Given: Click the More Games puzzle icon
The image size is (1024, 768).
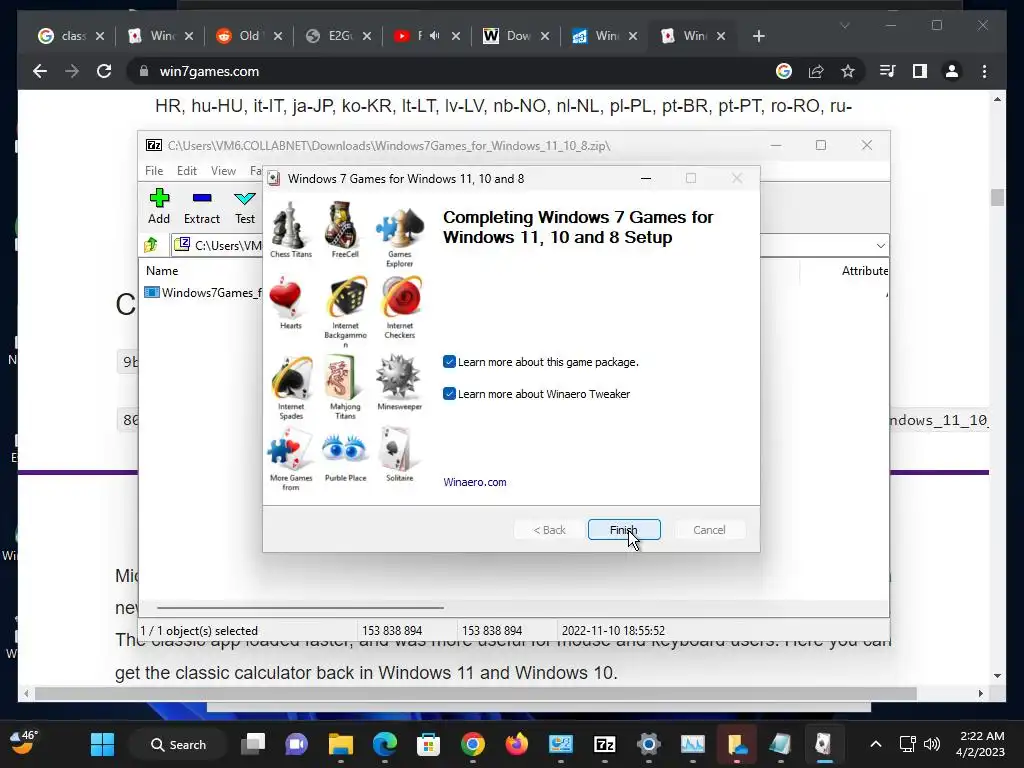Looking at the screenshot, I should tap(288, 450).
